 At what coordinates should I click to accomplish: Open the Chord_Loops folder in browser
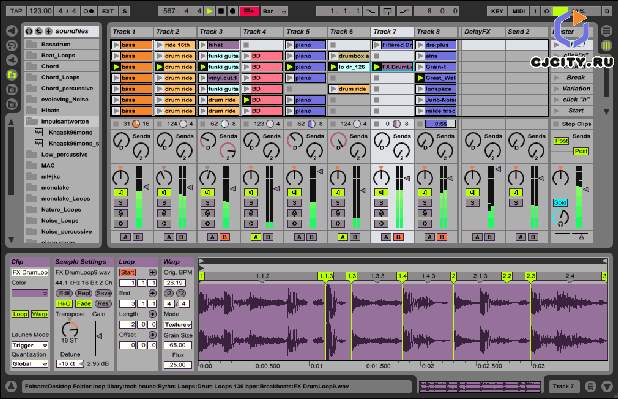pyautogui.click(x=62, y=77)
